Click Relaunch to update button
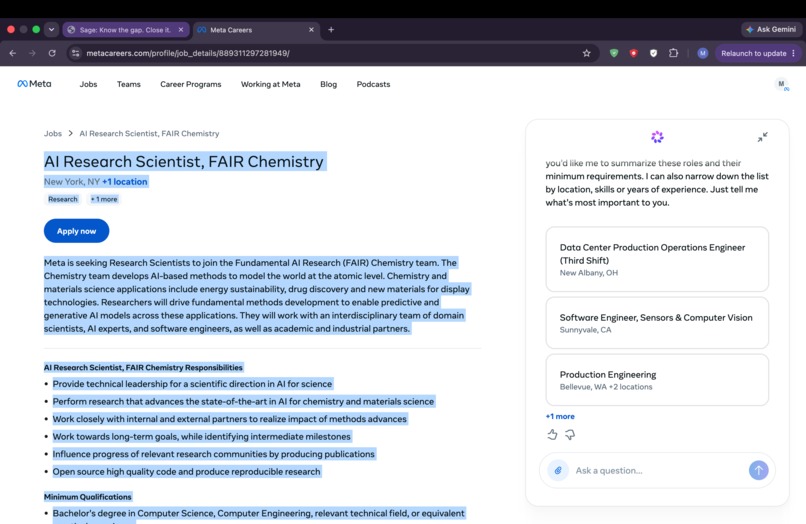Image resolution: width=806 pixels, height=524 pixels. point(754,53)
